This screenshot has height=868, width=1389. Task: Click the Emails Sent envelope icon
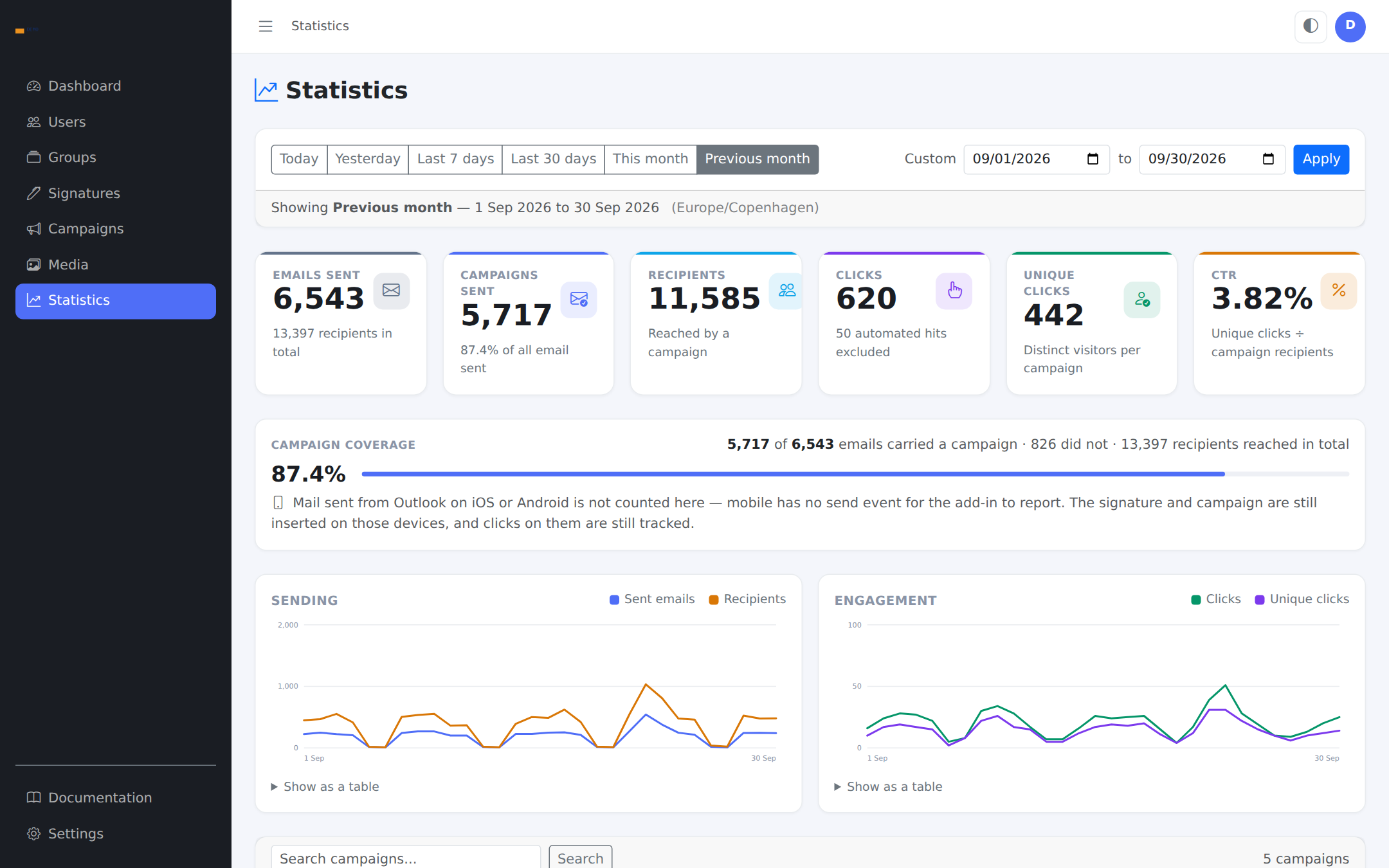[391, 291]
